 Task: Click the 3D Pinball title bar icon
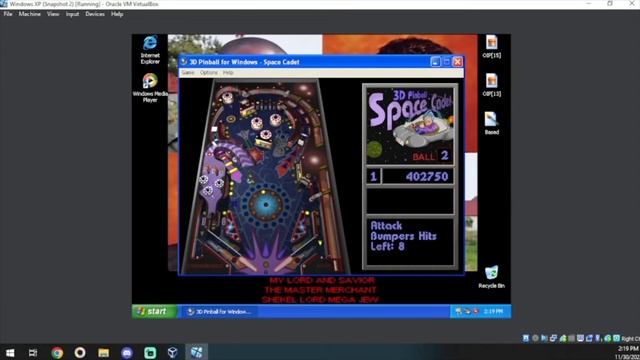(x=184, y=62)
